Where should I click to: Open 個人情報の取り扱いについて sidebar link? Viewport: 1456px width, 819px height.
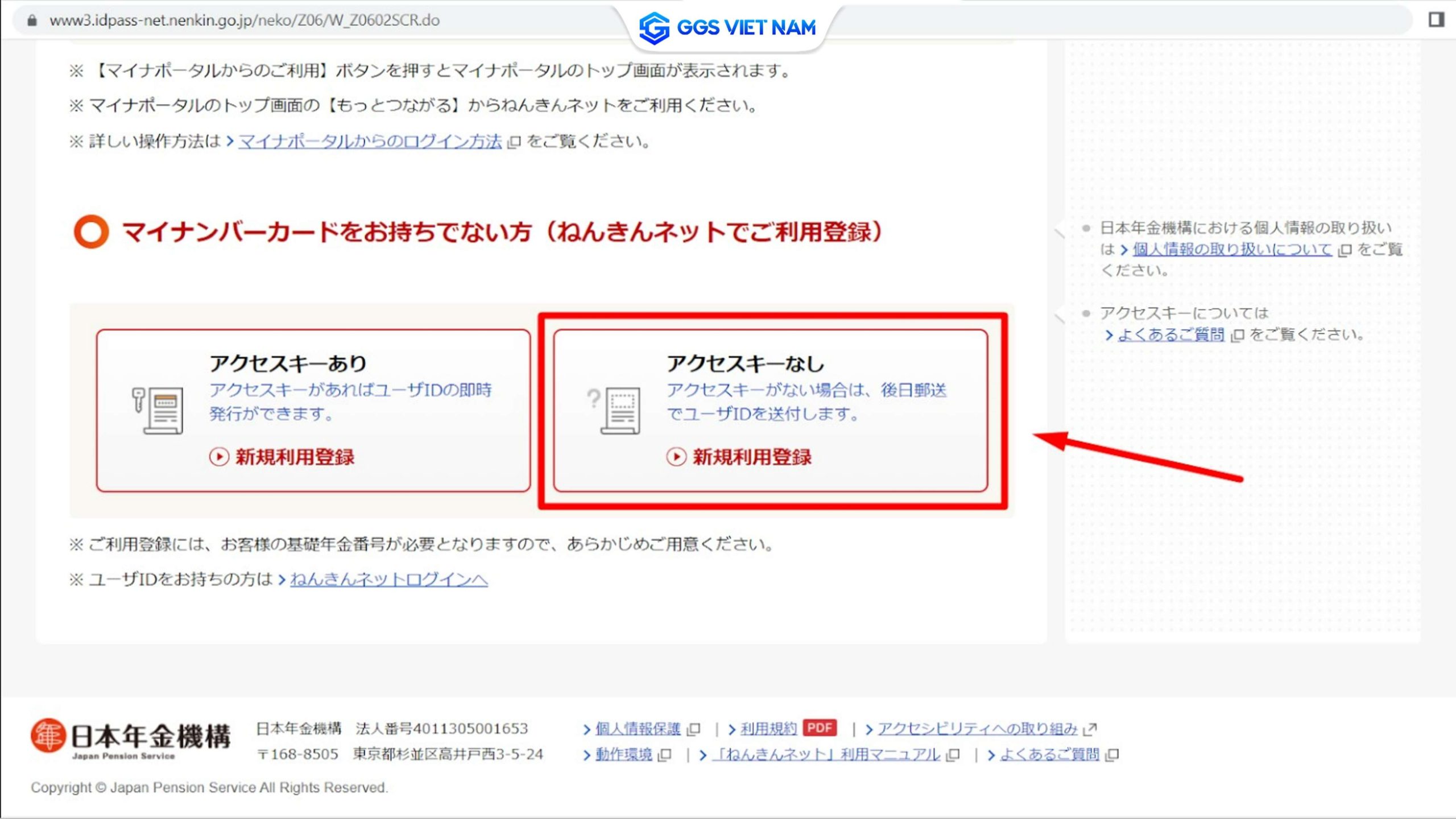pos(1232,249)
